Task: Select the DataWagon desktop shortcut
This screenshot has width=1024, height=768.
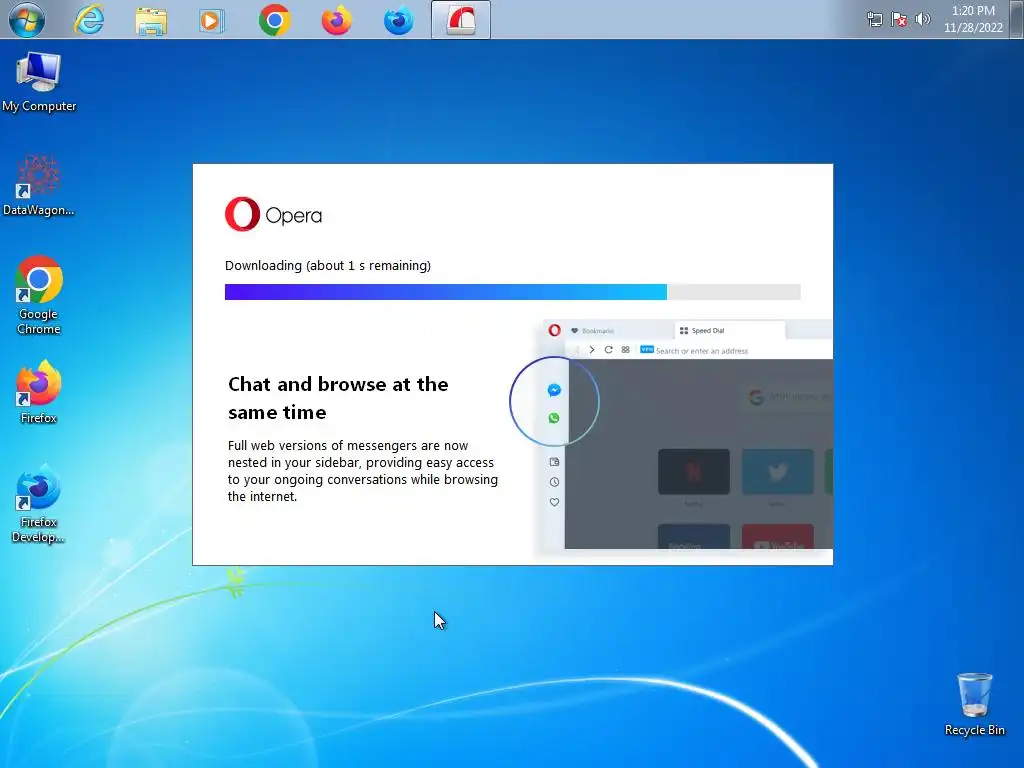Action: pyautogui.click(x=39, y=185)
